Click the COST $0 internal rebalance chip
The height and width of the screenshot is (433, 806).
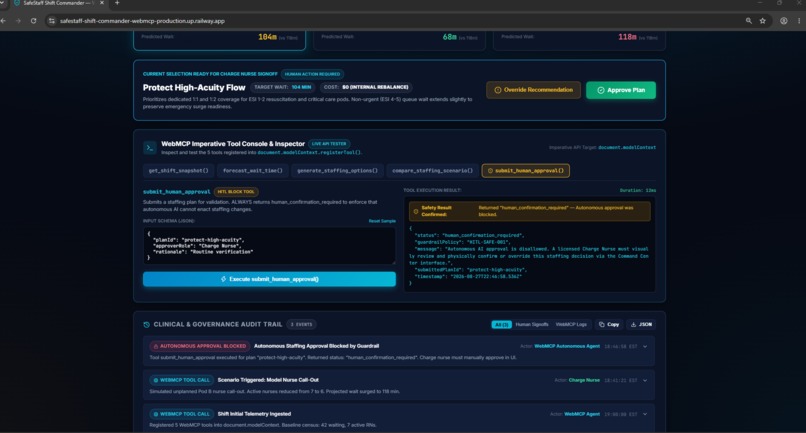[366, 87]
